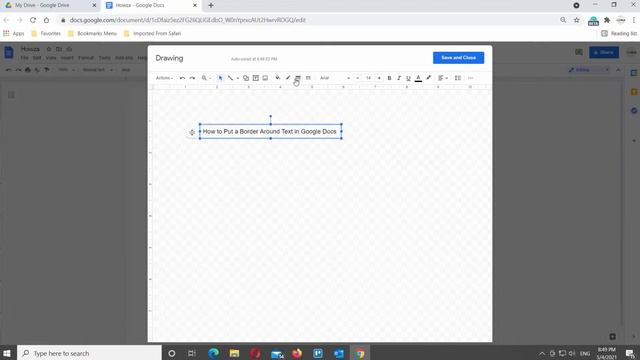Launch Firefox from taskbar
Image resolution: width=640 pixels, height=360 pixels.
point(297,353)
